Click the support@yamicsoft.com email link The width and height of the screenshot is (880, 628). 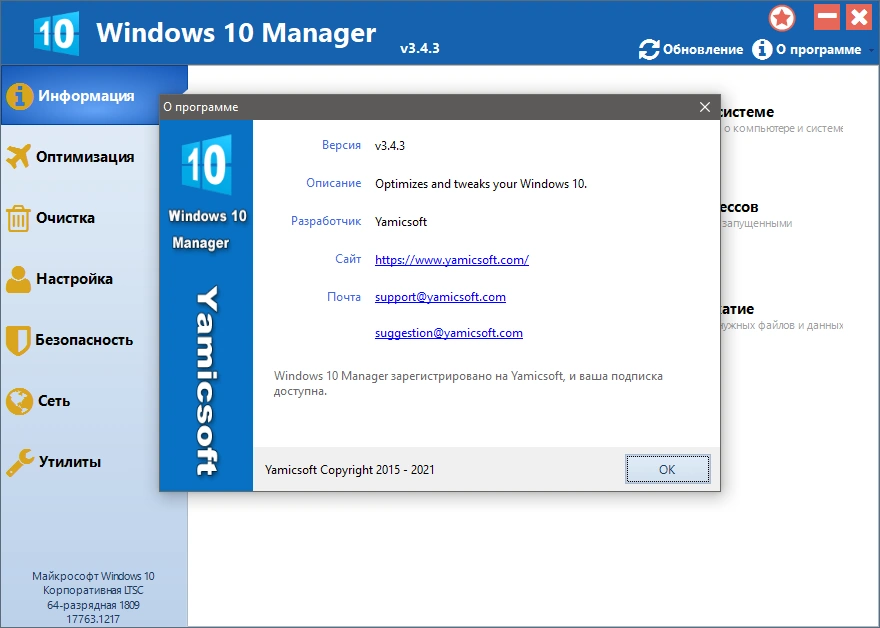point(440,297)
